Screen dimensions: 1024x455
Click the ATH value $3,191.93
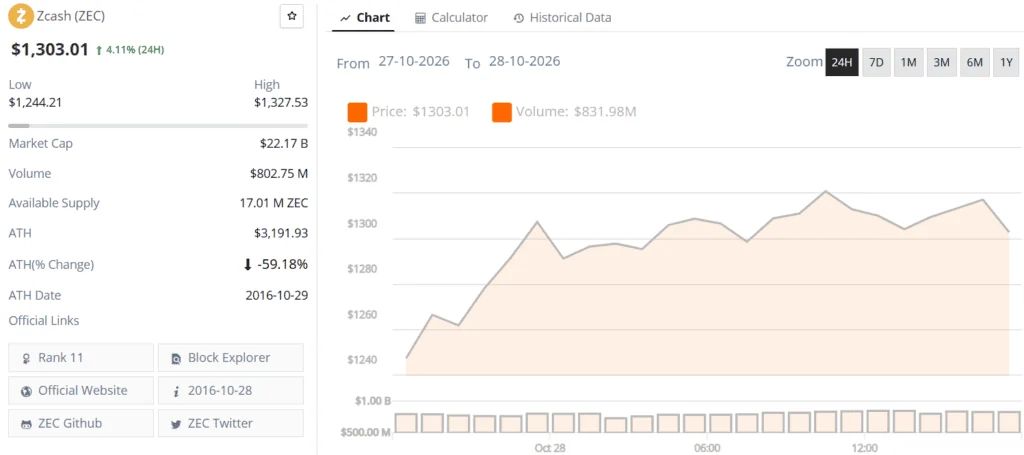point(281,233)
